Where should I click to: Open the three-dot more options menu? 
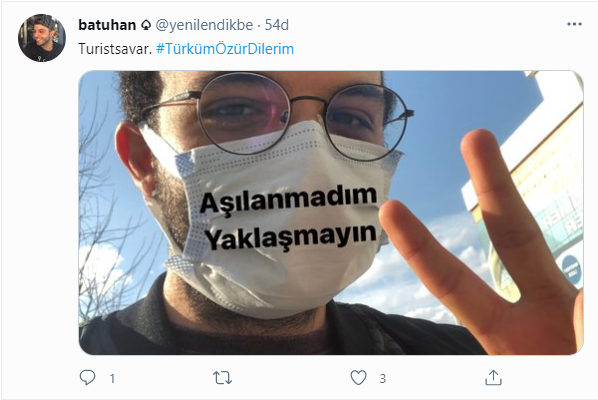click(574, 24)
